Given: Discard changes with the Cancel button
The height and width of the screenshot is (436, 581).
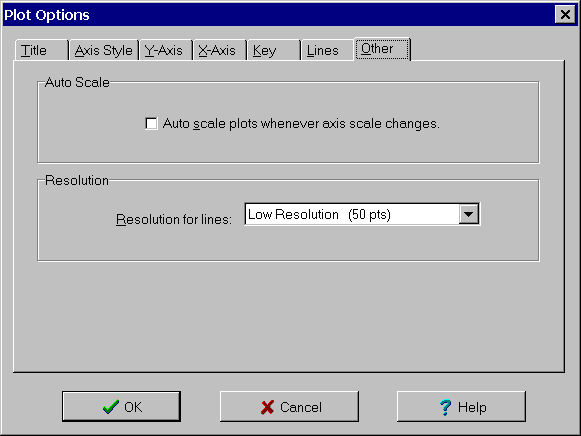Looking at the screenshot, I should click(289, 406).
